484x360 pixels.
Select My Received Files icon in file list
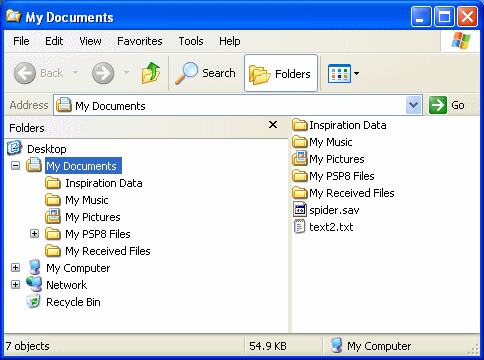click(x=300, y=193)
